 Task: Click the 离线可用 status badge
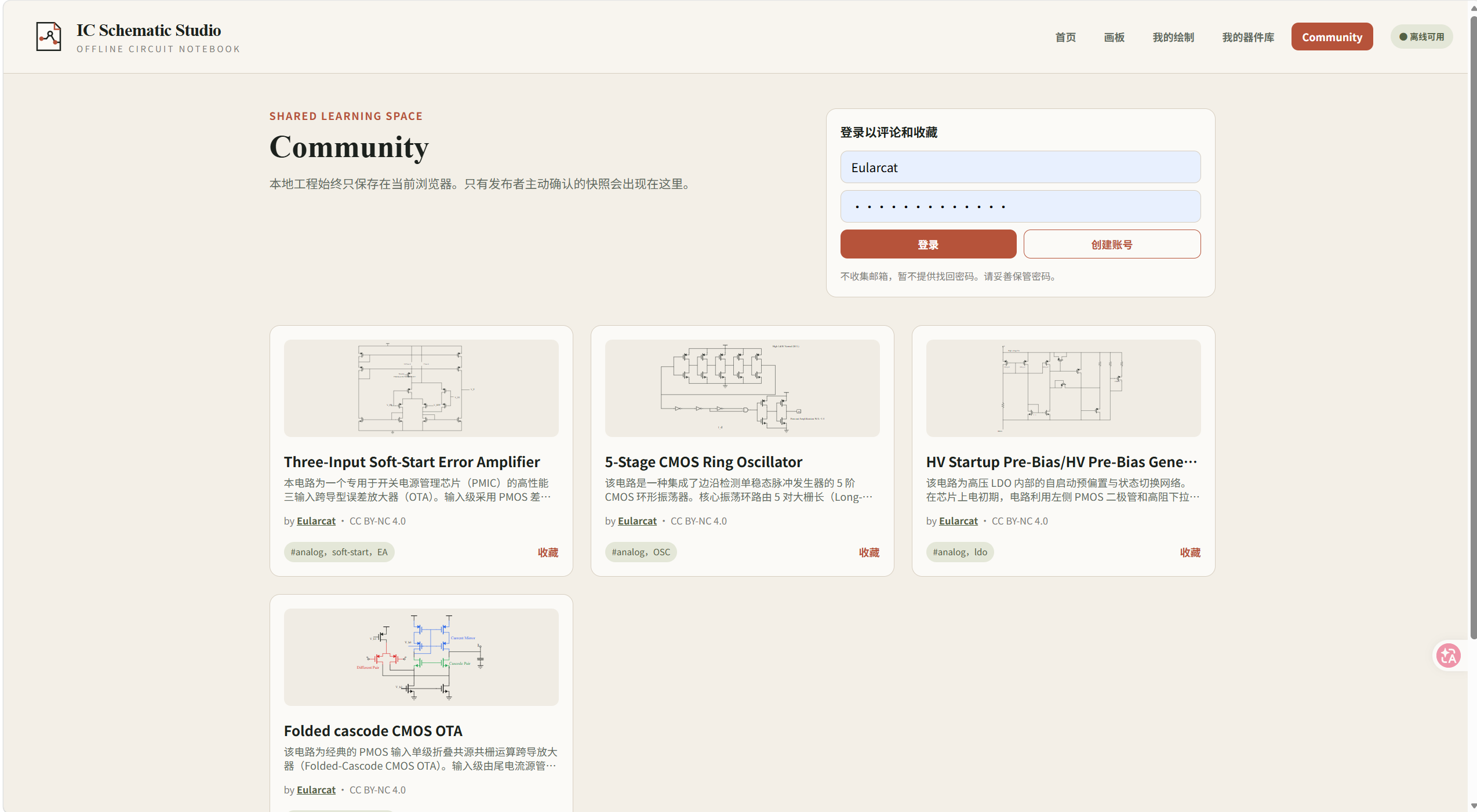(1421, 37)
